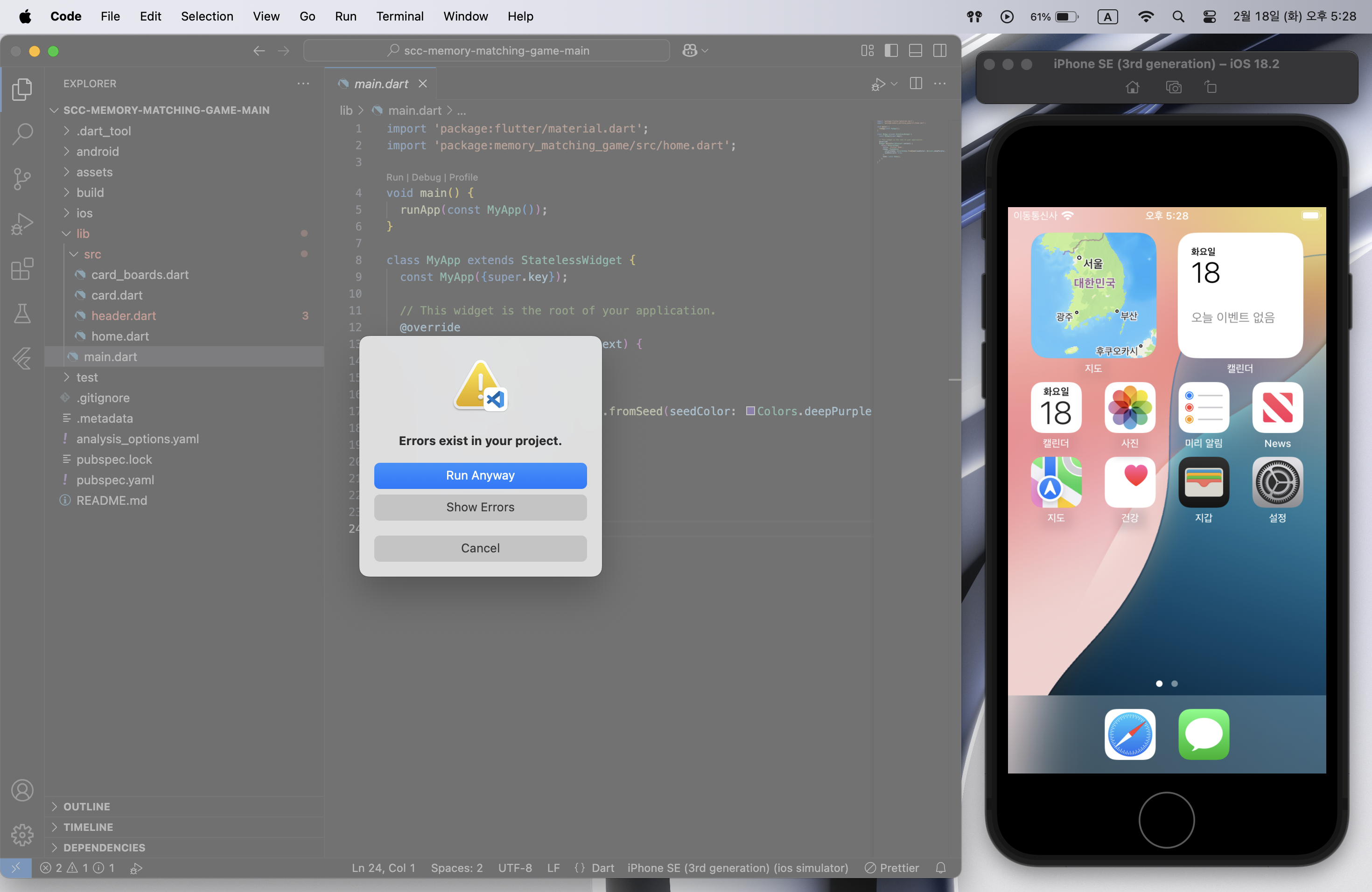Image resolution: width=1372 pixels, height=892 pixels.
Task: Open the Accounts menu icon
Action: pyautogui.click(x=22, y=790)
